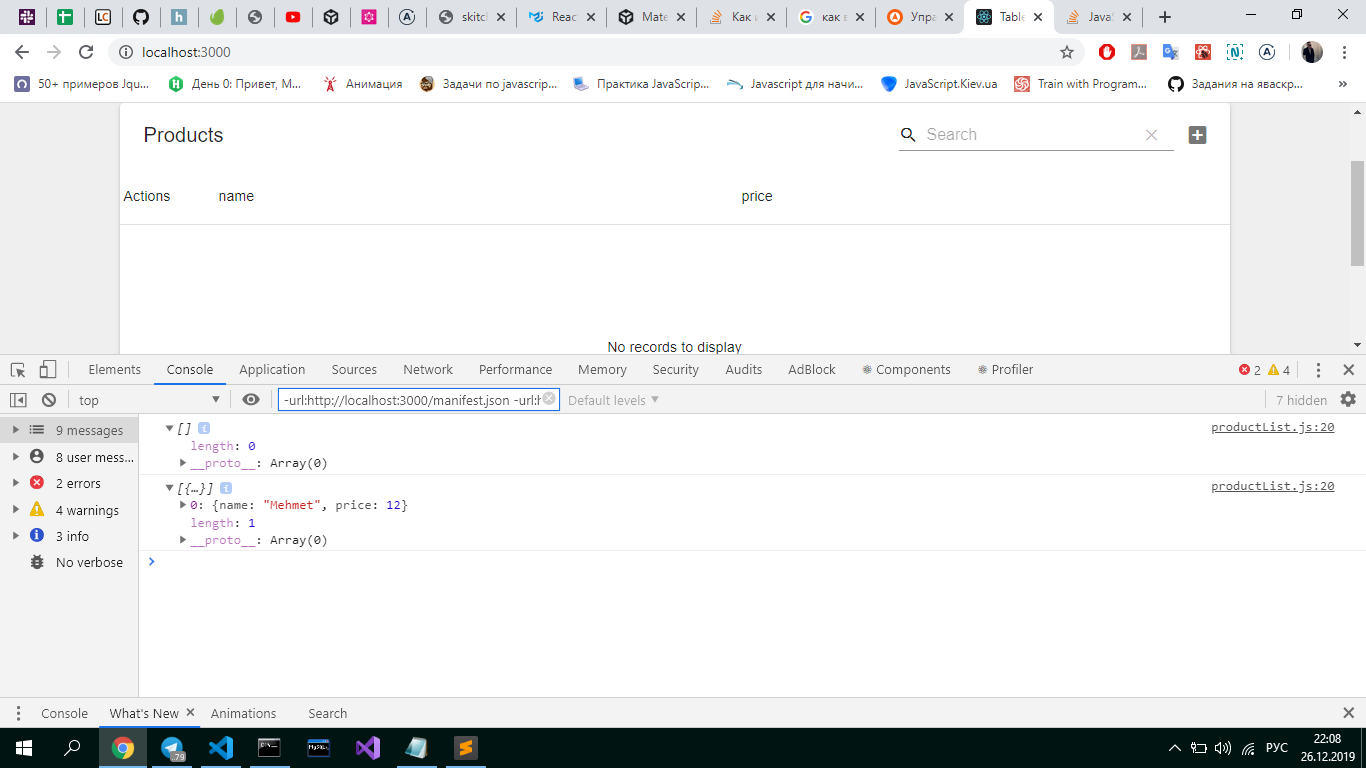Click the add product plus icon
The image size is (1366, 768).
pyautogui.click(x=1197, y=135)
